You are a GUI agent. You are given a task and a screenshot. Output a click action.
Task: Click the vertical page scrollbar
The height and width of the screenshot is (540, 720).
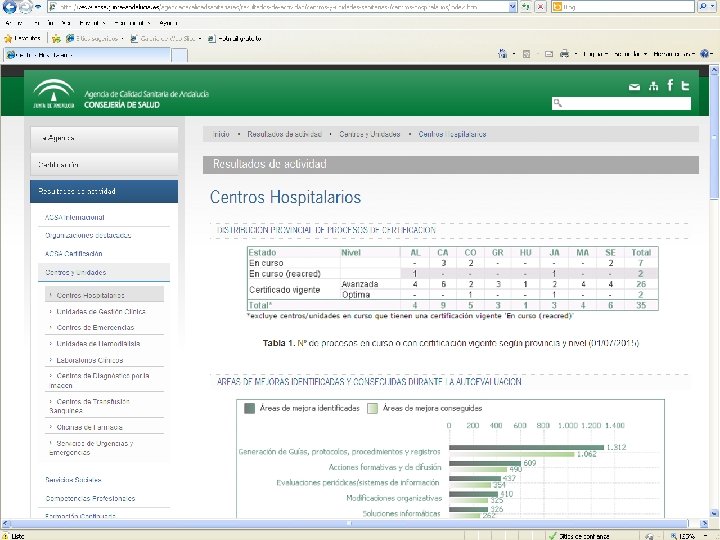tap(713, 300)
